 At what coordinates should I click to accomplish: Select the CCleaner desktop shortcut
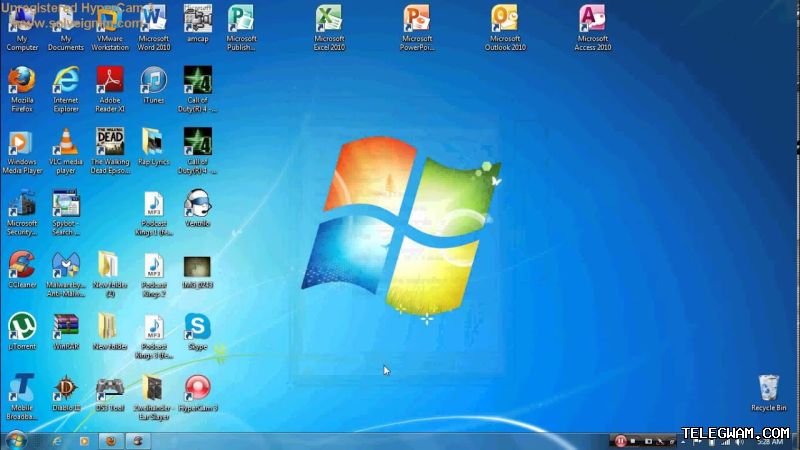click(x=22, y=270)
